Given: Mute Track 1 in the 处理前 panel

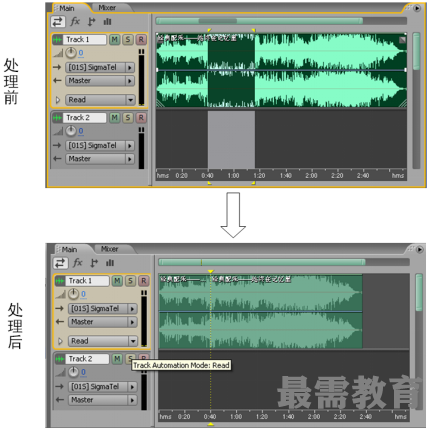Looking at the screenshot, I should (114, 40).
